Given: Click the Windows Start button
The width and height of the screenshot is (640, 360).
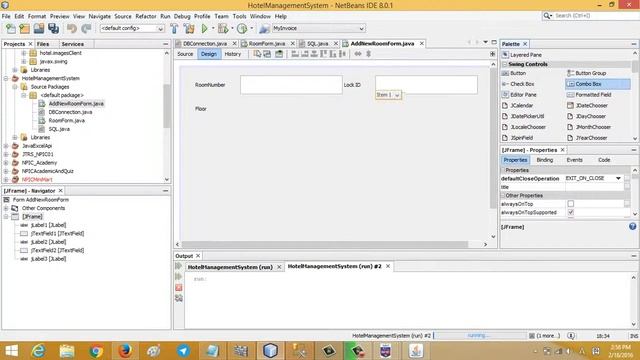Looking at the screenshot, I should pyautogui.click(x=11, y=351).
